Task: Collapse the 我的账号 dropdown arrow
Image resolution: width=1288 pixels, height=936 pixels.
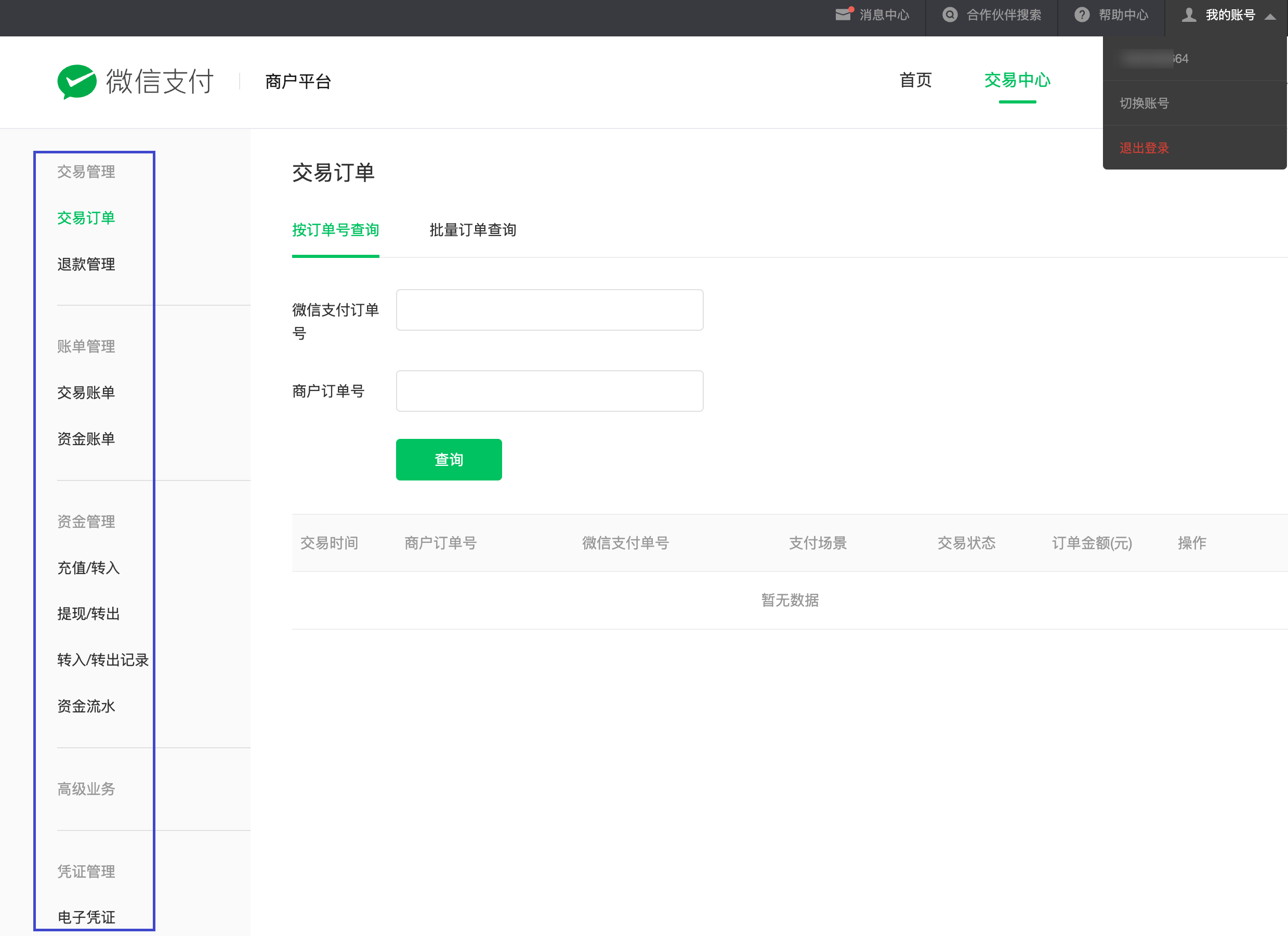Action: (x=1270, y=17)
